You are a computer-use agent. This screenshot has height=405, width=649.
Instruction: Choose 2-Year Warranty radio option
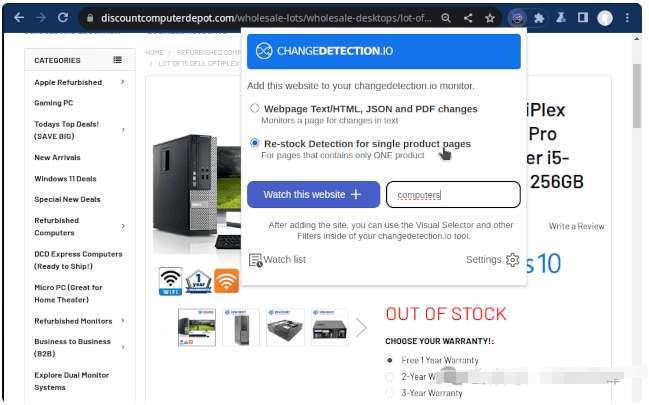coord(389,376)
